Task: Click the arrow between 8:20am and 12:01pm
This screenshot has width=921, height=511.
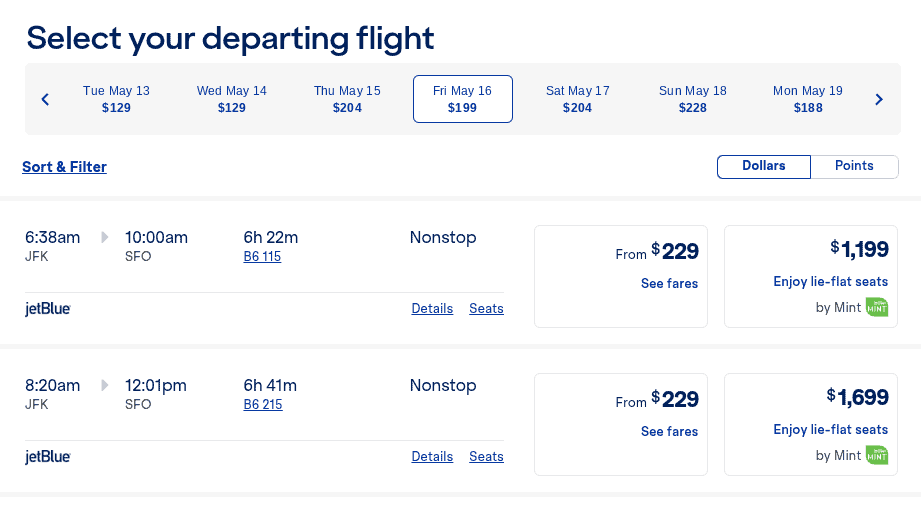Action: point(105,385)
